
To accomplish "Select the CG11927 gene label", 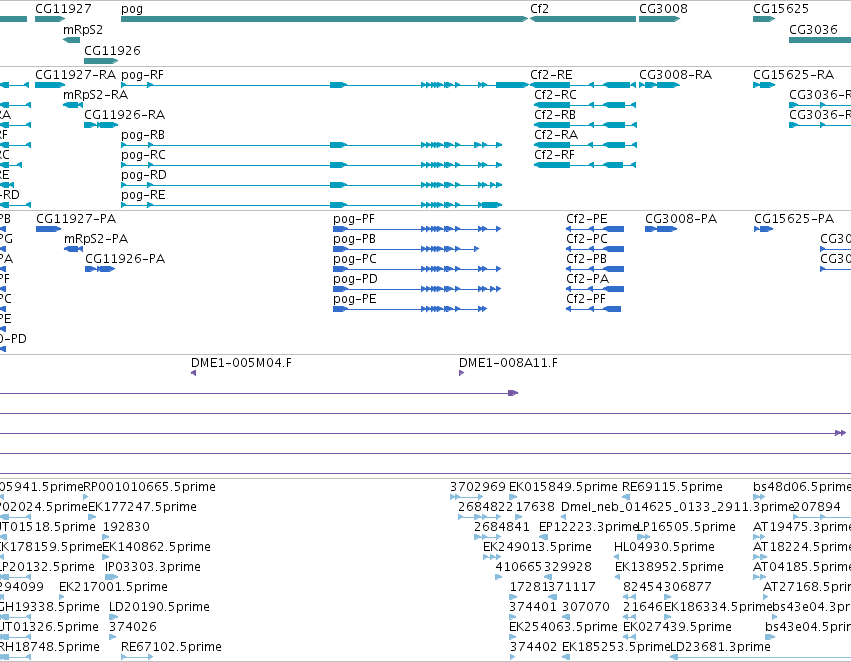I will click(63, 9).
